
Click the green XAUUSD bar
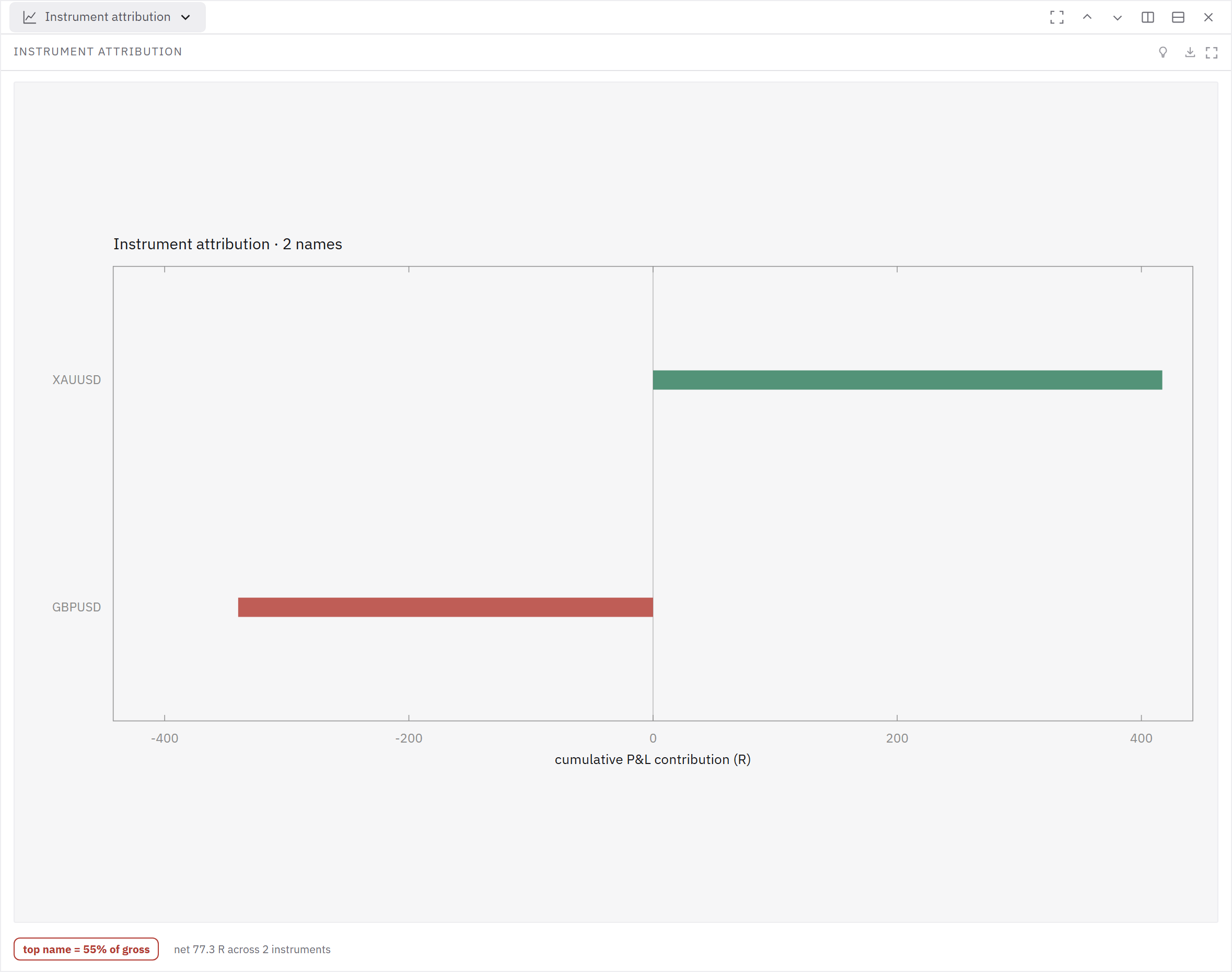(x=907, y=380)
